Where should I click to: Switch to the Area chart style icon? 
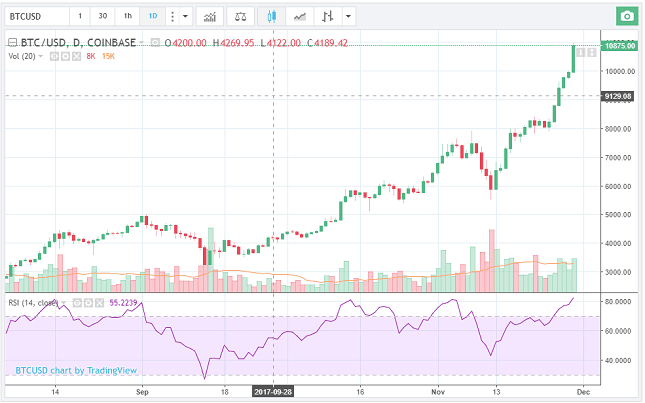point(299,16)
